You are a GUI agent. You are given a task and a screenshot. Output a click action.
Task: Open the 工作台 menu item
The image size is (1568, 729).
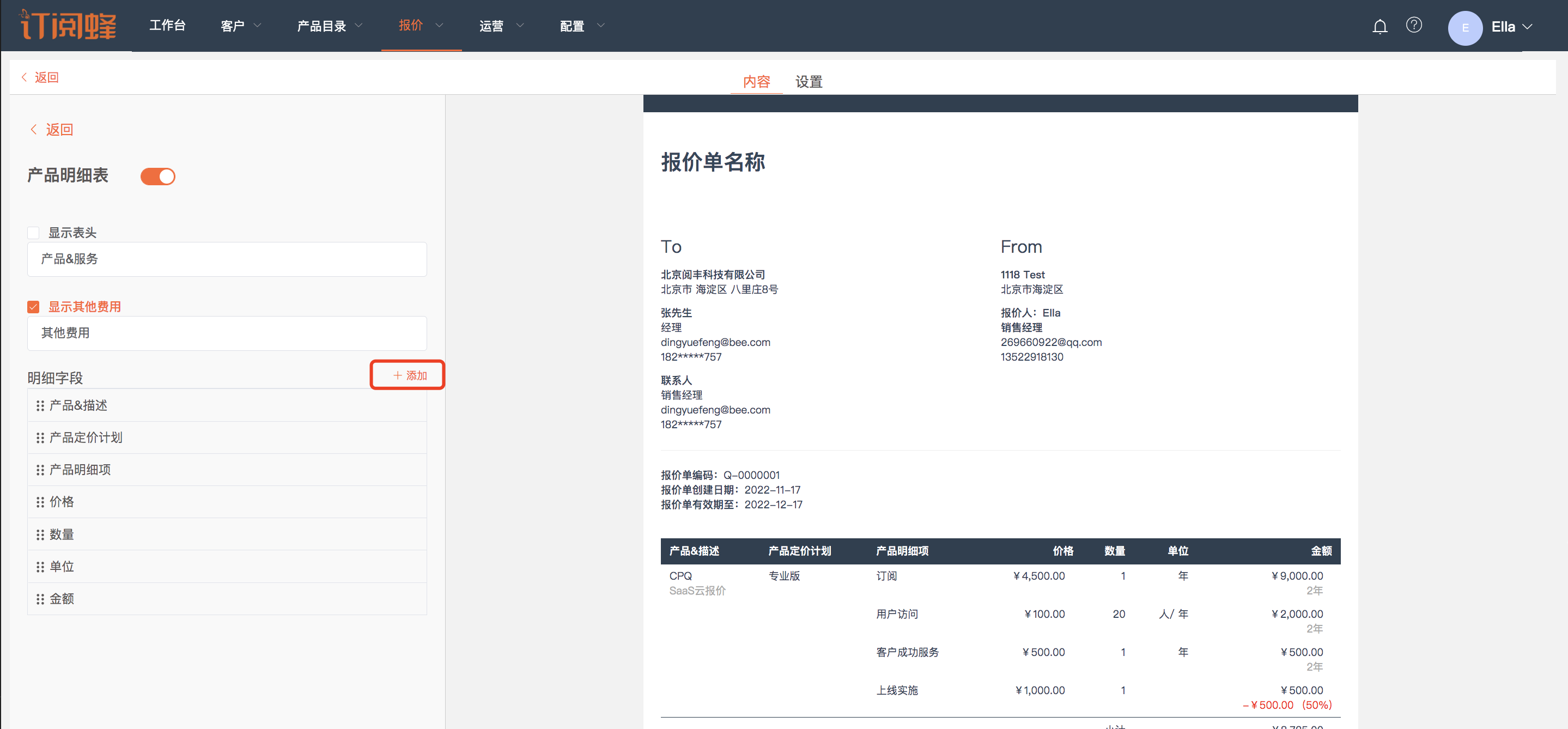[167, 26]
